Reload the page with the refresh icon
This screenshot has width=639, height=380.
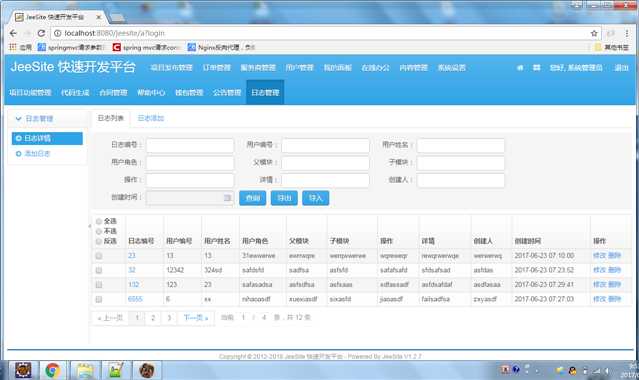(41, 33)
